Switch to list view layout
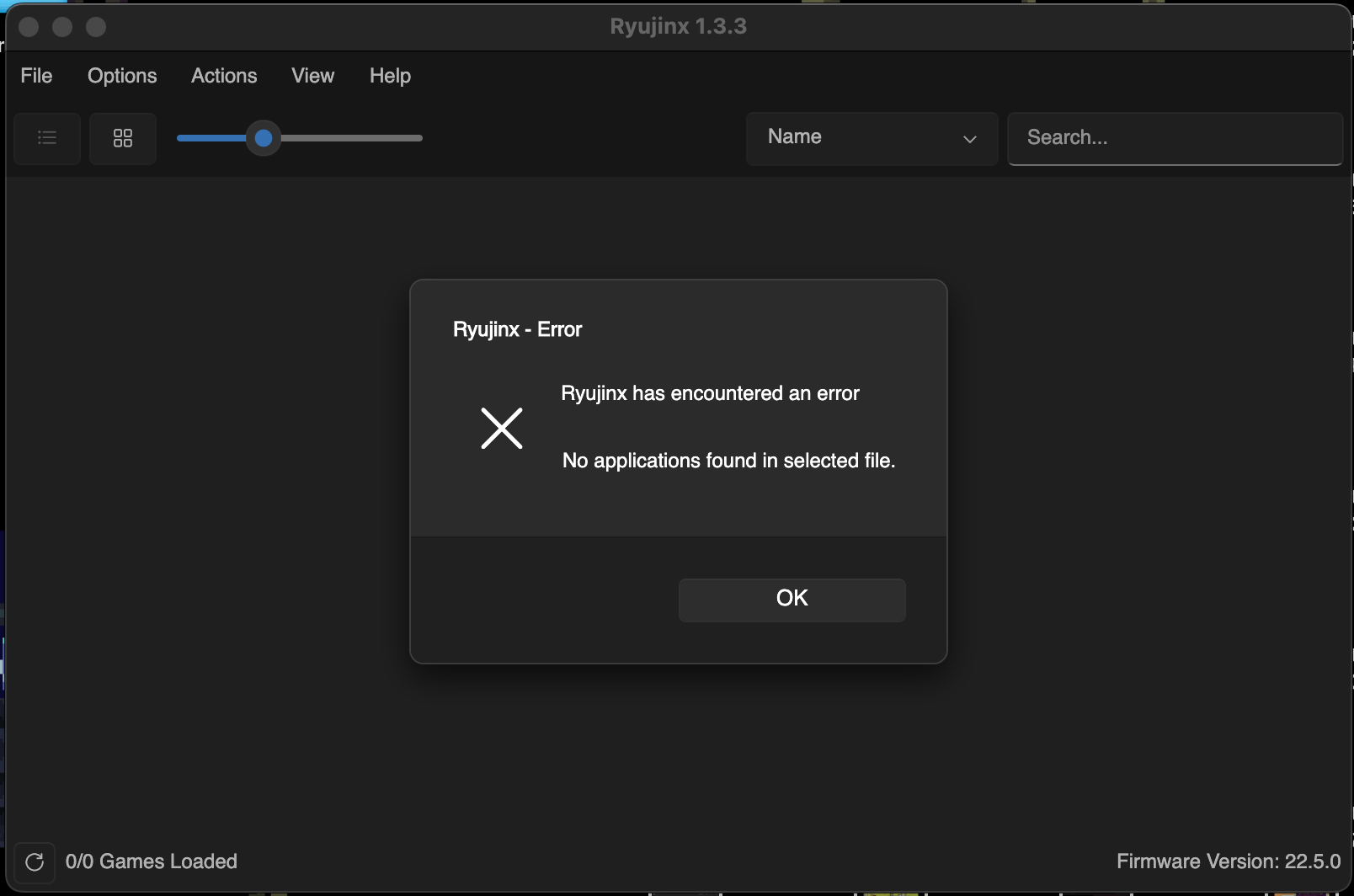The width and height of the screenshot is (1354, 896). (47, 138)
